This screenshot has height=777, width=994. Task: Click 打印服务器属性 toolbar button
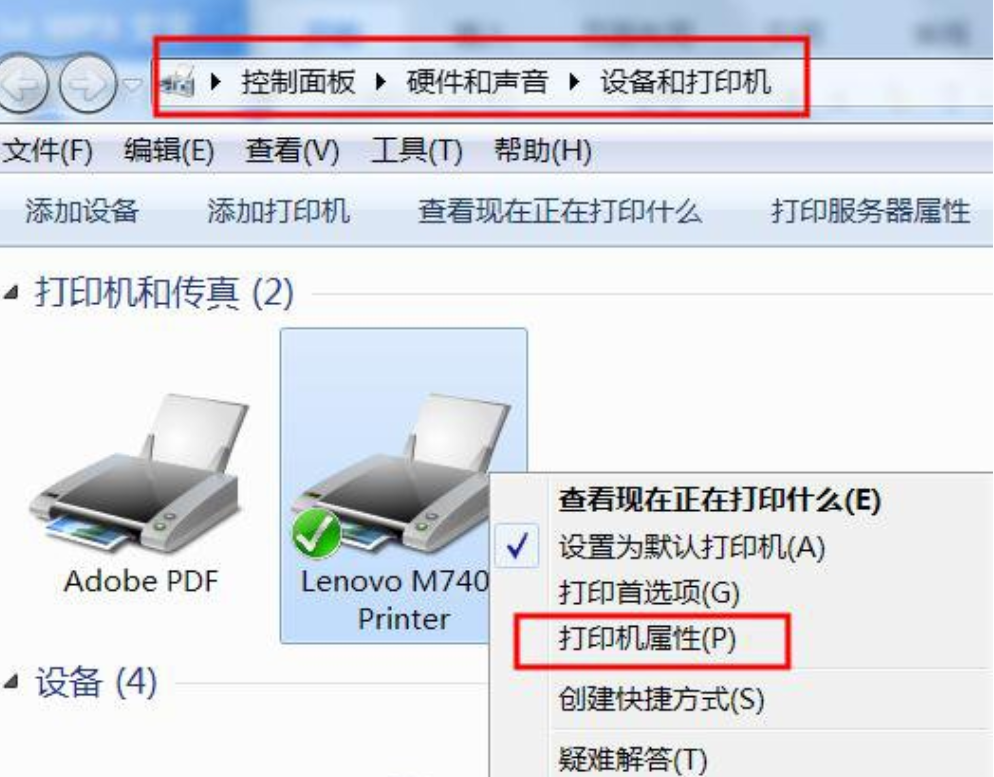point(870,211)
